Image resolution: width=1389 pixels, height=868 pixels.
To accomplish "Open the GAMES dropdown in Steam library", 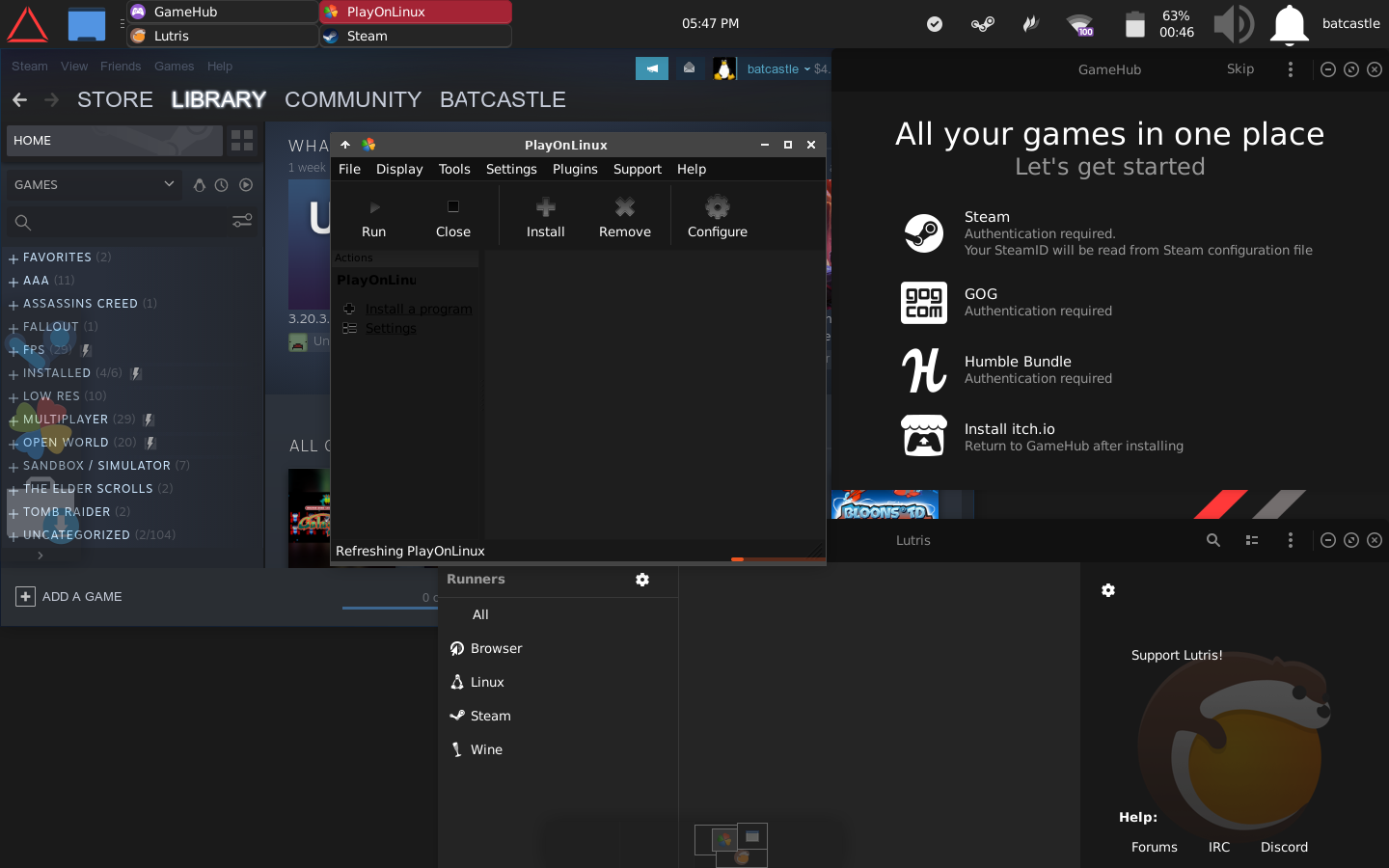I will coord(95,184).
